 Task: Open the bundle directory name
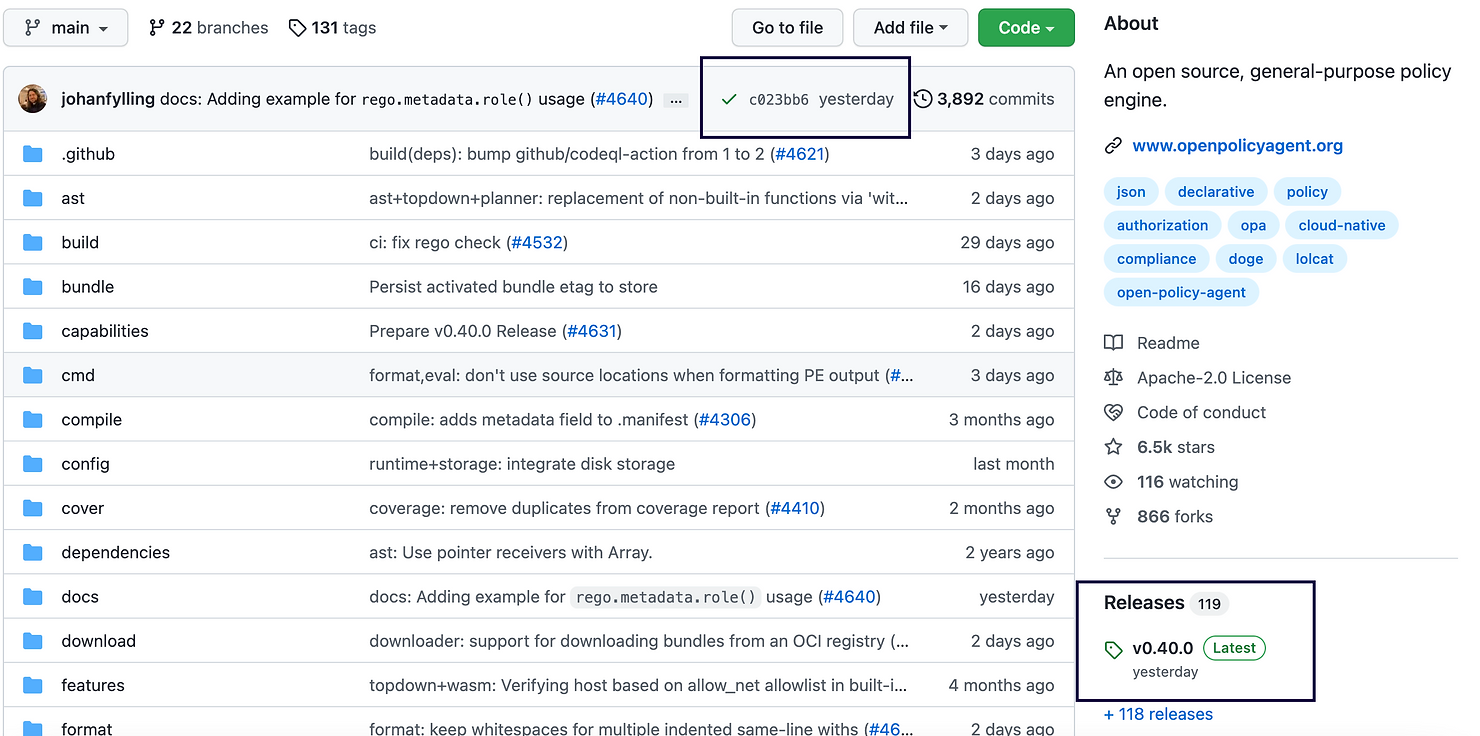tap(88, 287)
